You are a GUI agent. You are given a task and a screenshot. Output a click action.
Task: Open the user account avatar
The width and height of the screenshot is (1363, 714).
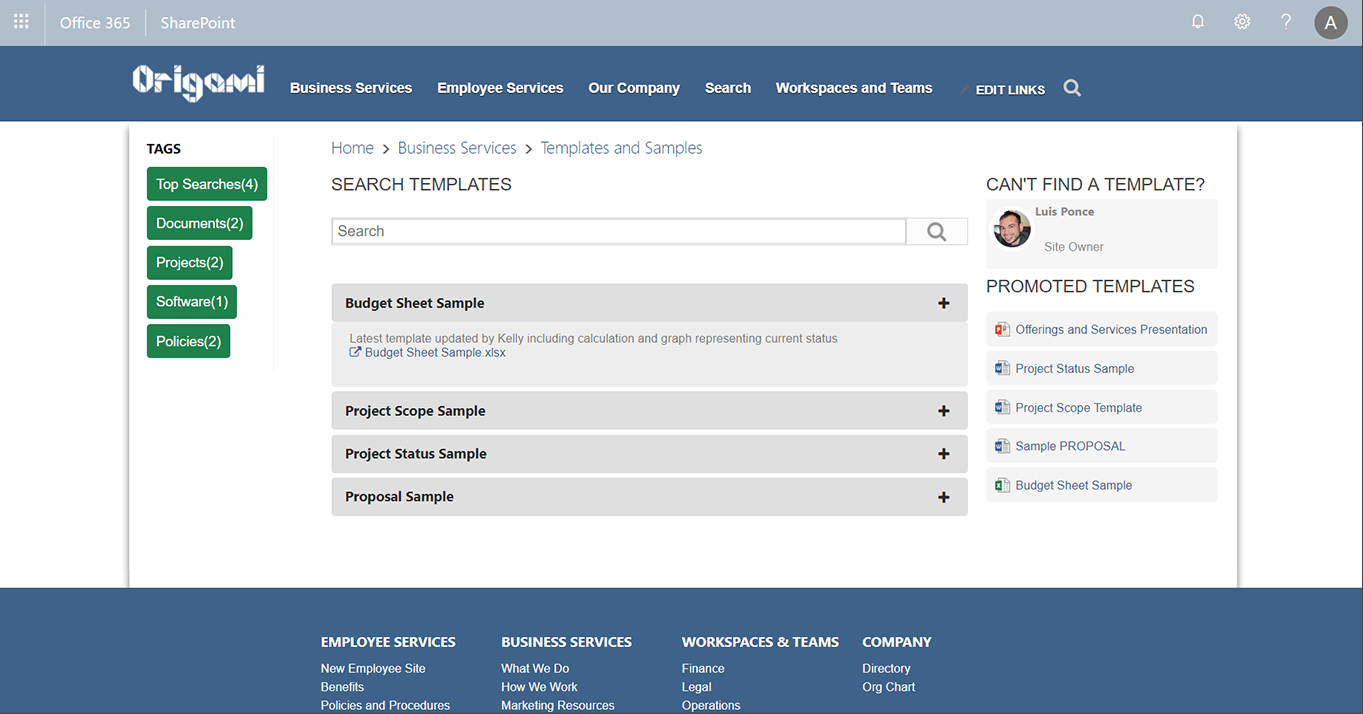point(1331,22)
